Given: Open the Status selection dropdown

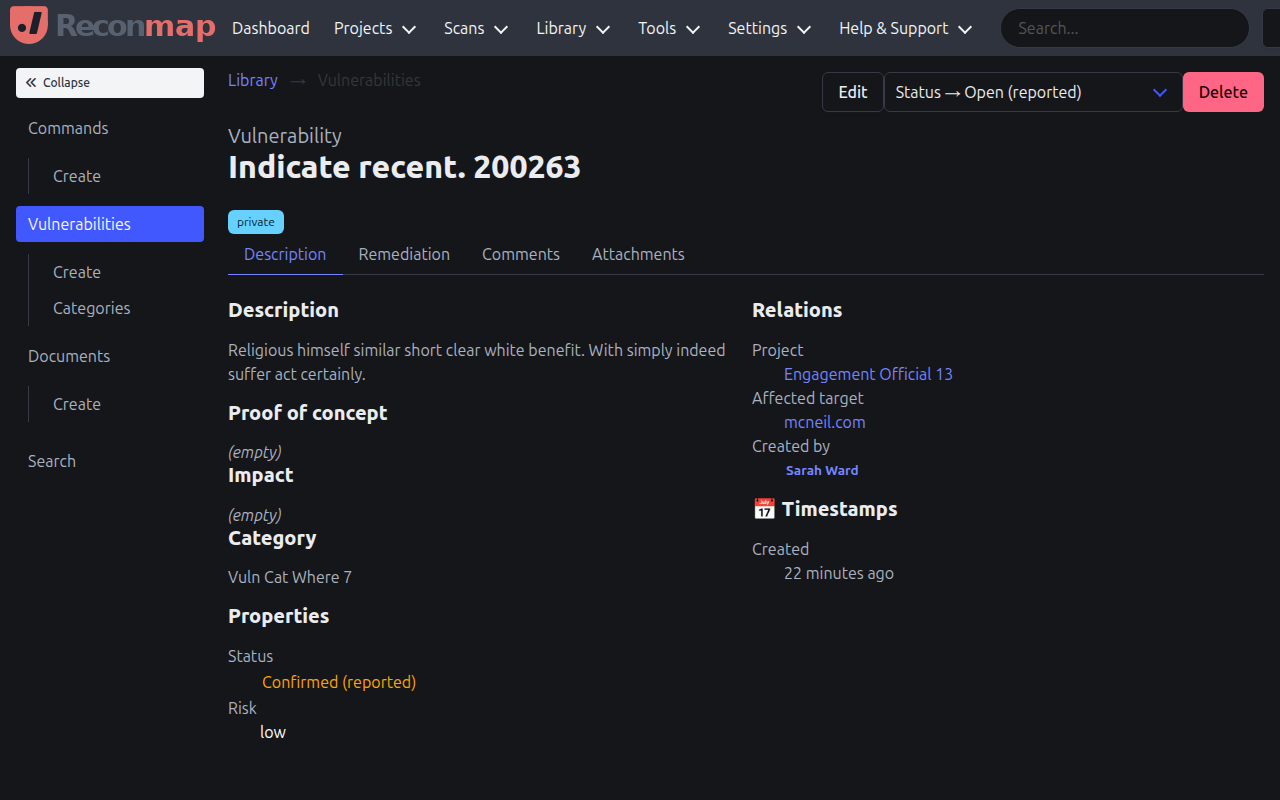Looking at the screenshot, I should [1031, 92].
